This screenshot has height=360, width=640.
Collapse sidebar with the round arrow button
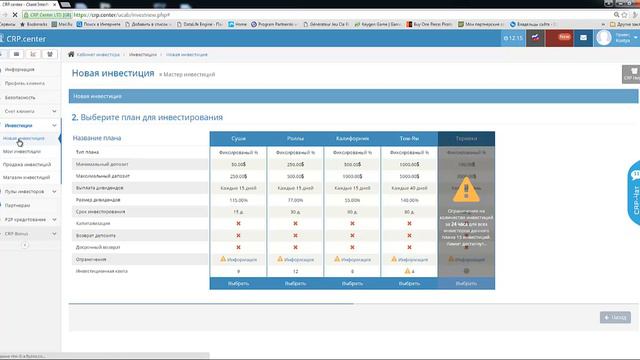pos(25,245)
